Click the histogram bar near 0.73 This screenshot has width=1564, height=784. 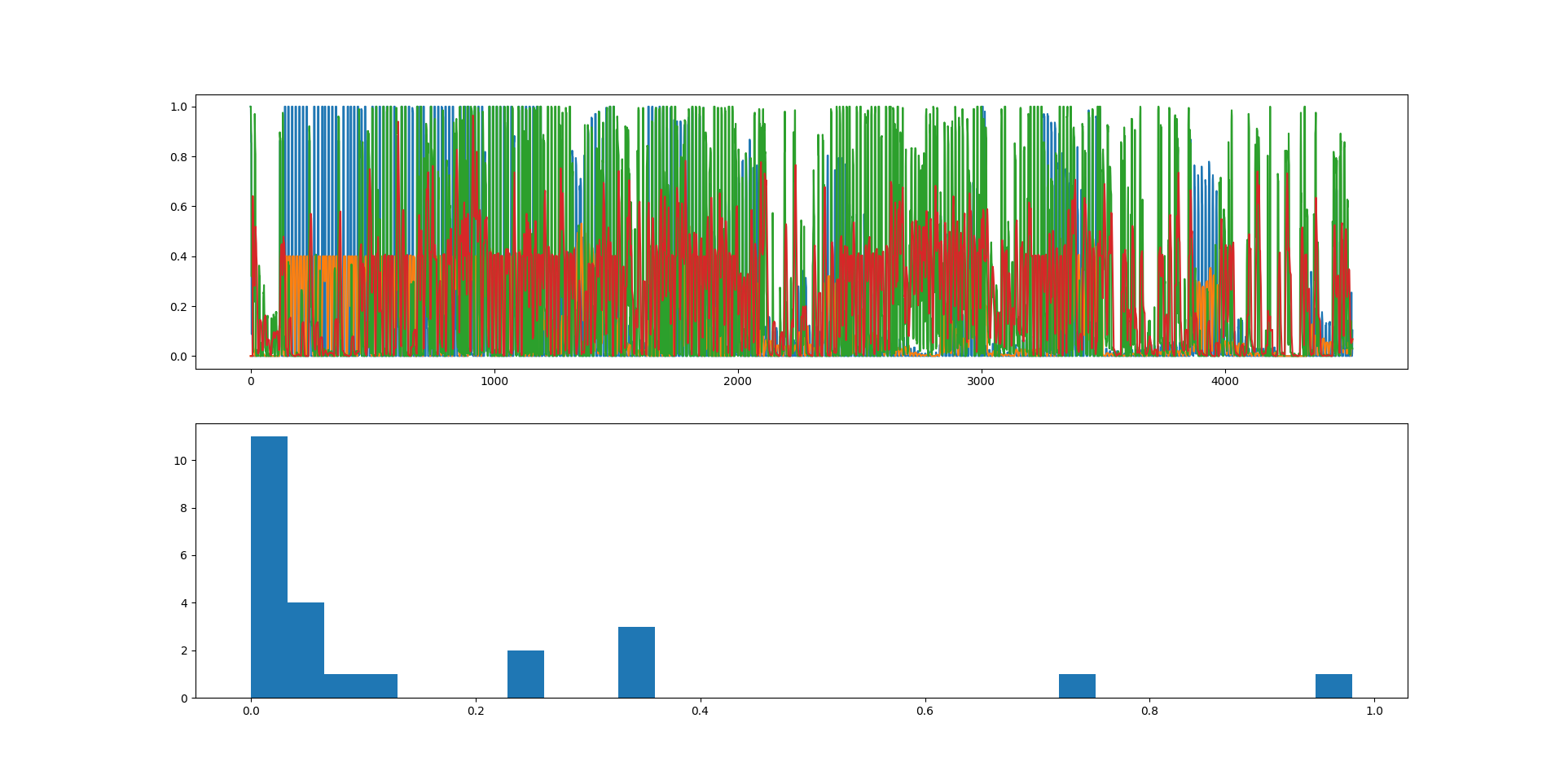[x=1077, y=685]
